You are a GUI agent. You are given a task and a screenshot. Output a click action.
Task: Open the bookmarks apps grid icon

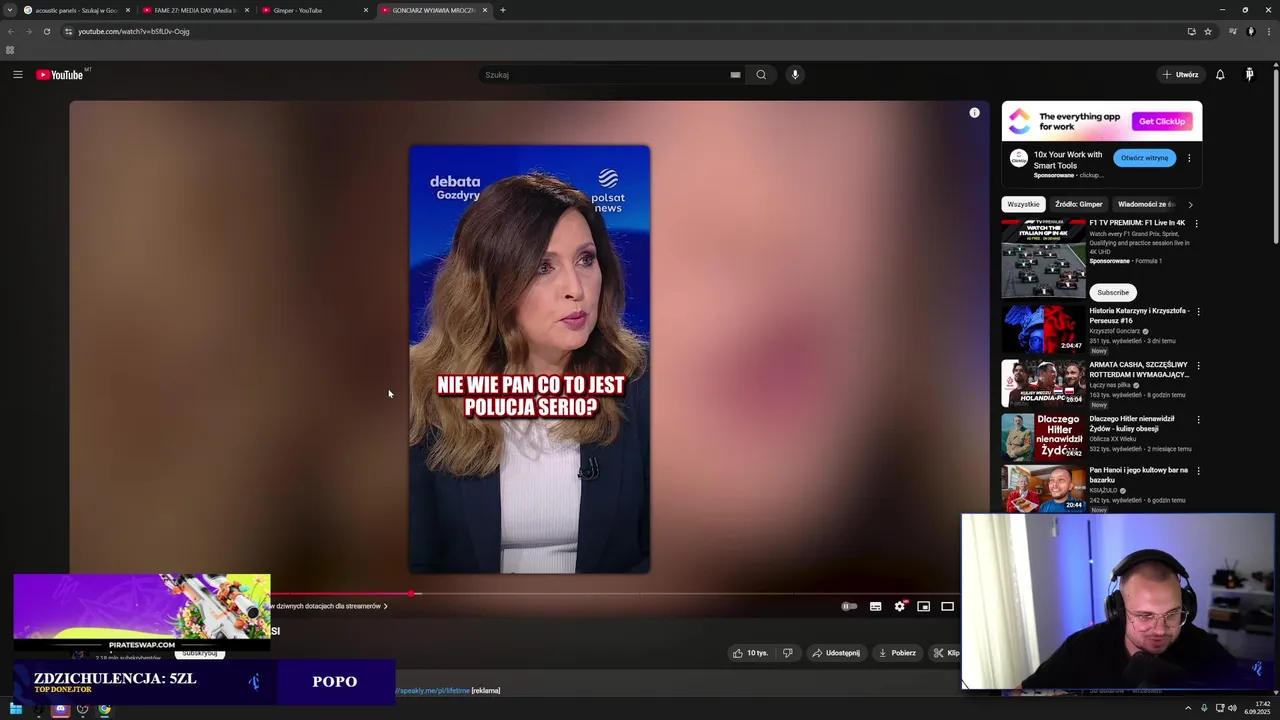coord(10,50)
